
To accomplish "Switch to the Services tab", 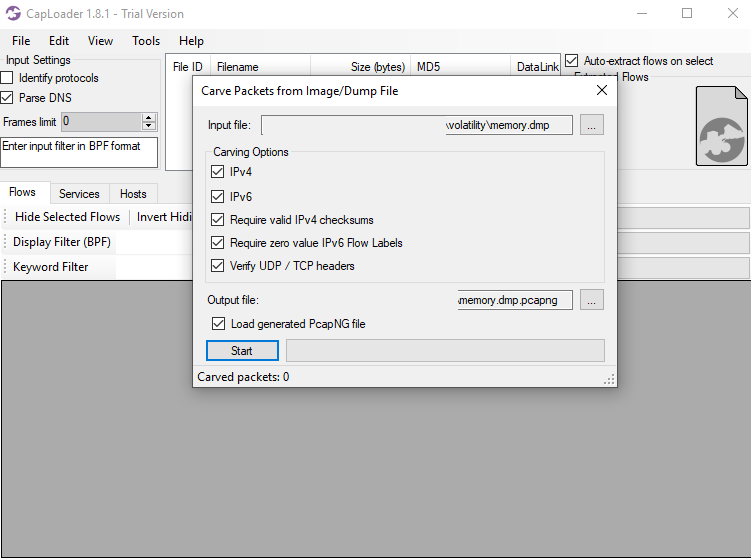I will click(79, 194).
